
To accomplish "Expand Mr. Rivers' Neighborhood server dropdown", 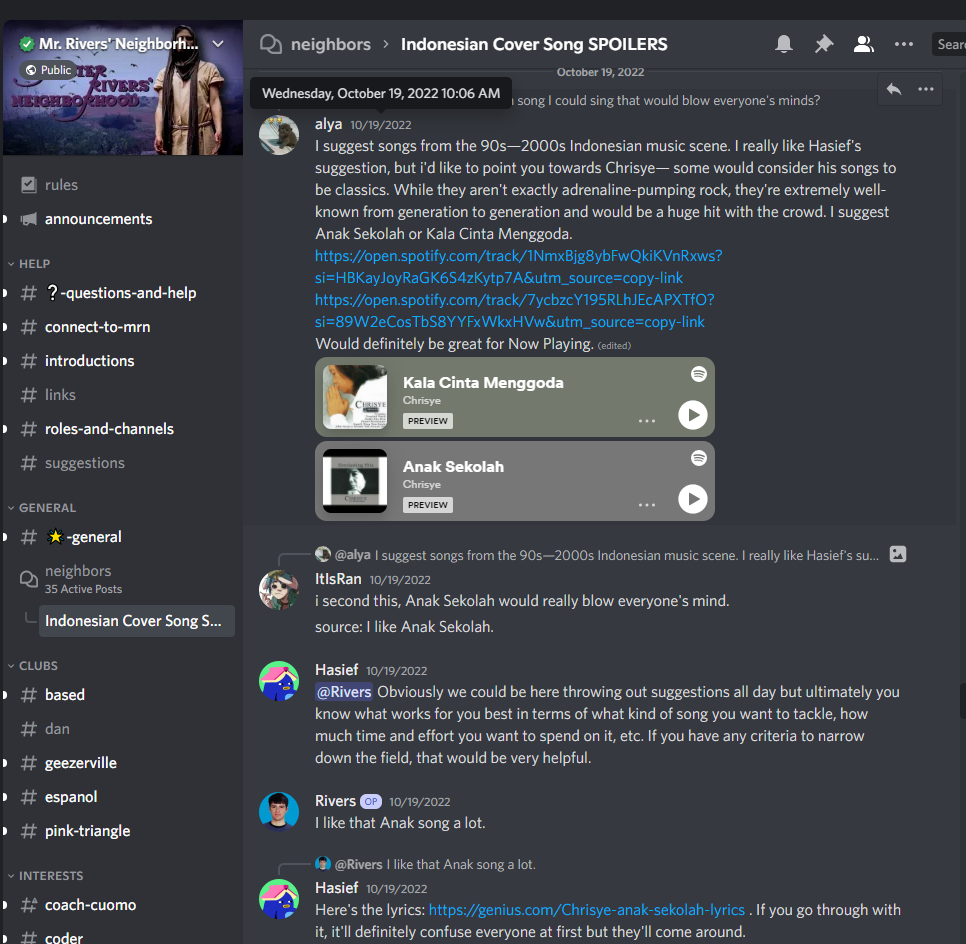I will (218, 44).
